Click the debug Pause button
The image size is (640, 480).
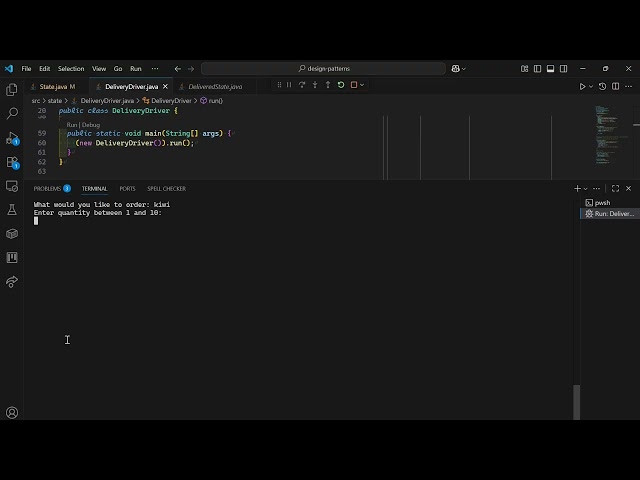click(289, 85)
